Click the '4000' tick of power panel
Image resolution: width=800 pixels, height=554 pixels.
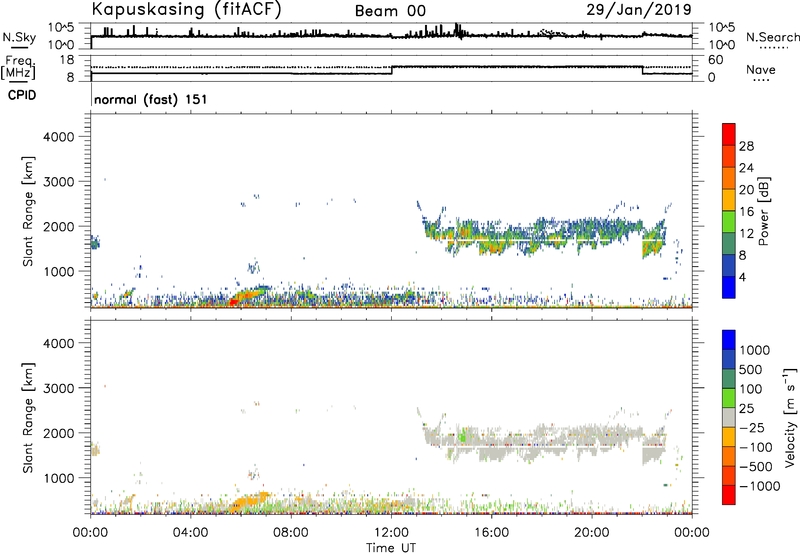point(58,137)
